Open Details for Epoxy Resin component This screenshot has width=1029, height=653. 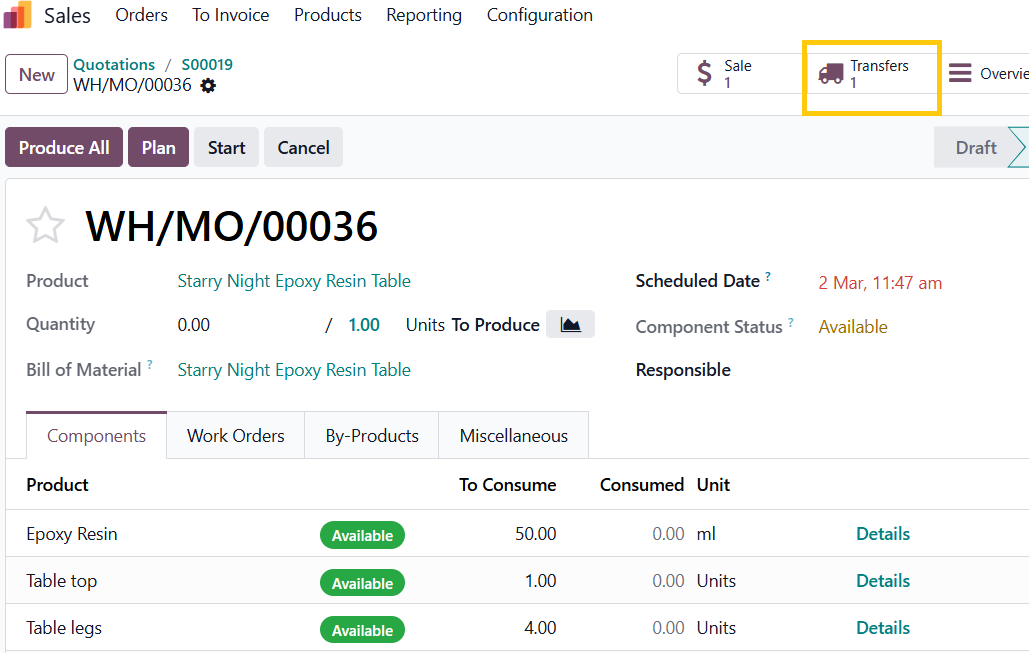click(882, 534)
